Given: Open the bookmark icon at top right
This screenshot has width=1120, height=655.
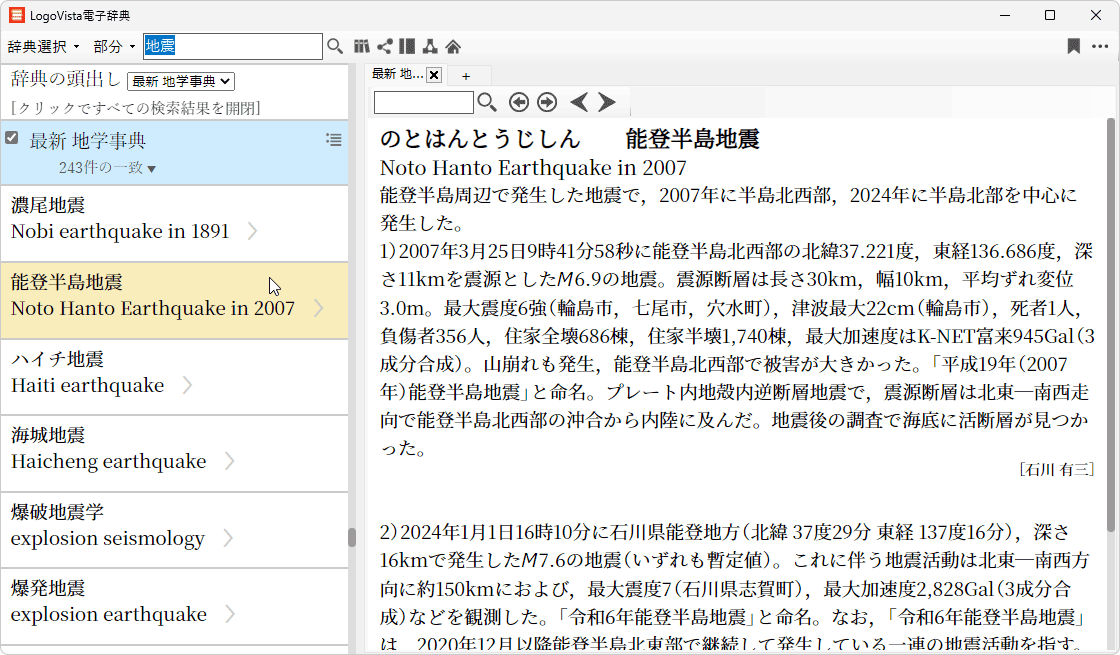Looking at the screenshot, I should [1073, 46].
